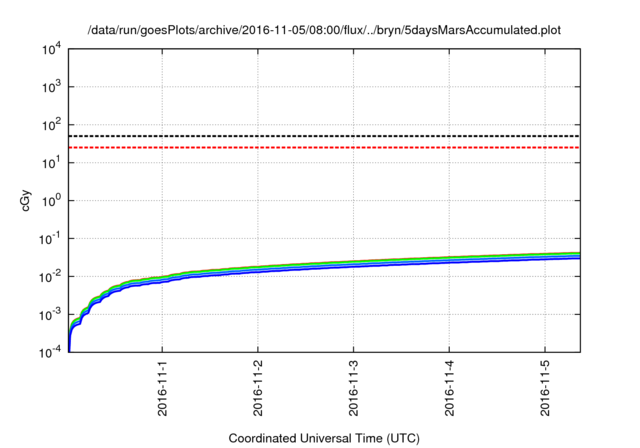This screenshot has height=448, width=640.
Task: Click the plot title file path
Action: point(324,30)
